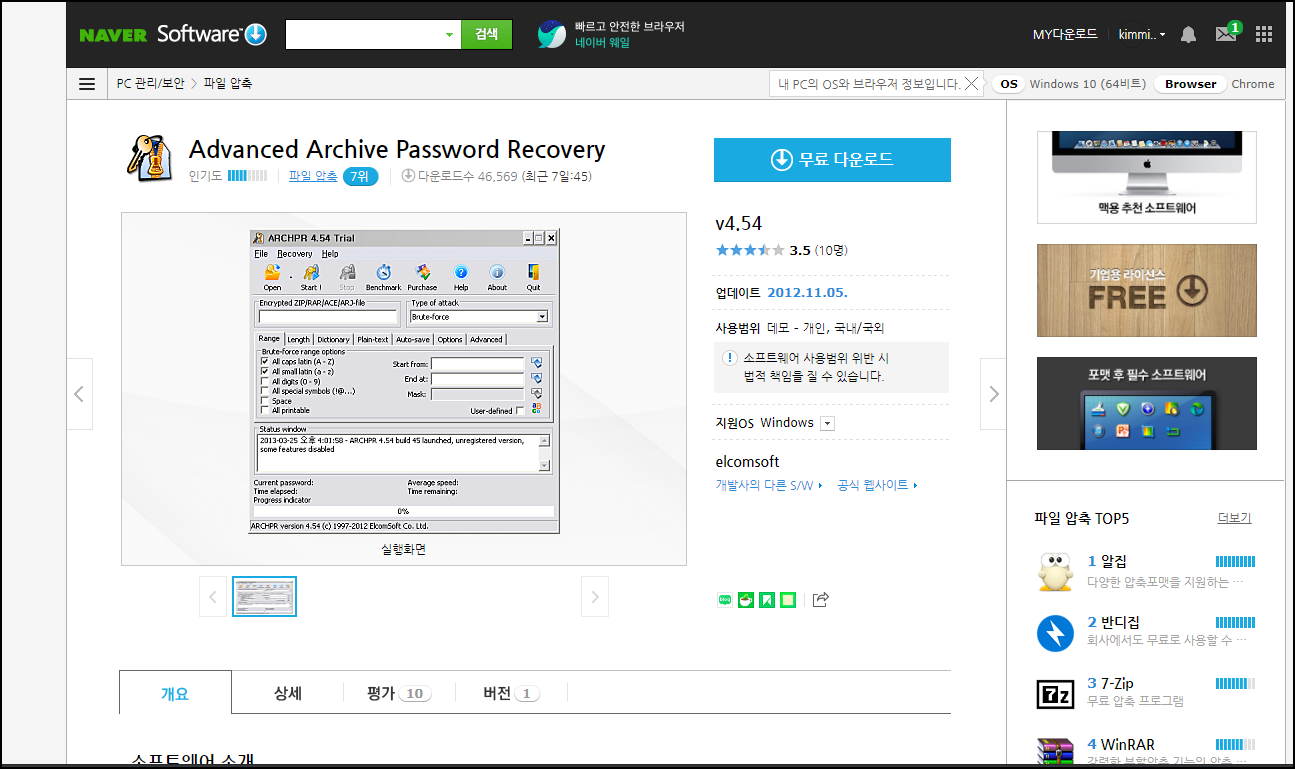Click the 맥용 추천 소프트웨어 banner
The width and height of the screenshot is (1295, 769).
point(1147,177)
